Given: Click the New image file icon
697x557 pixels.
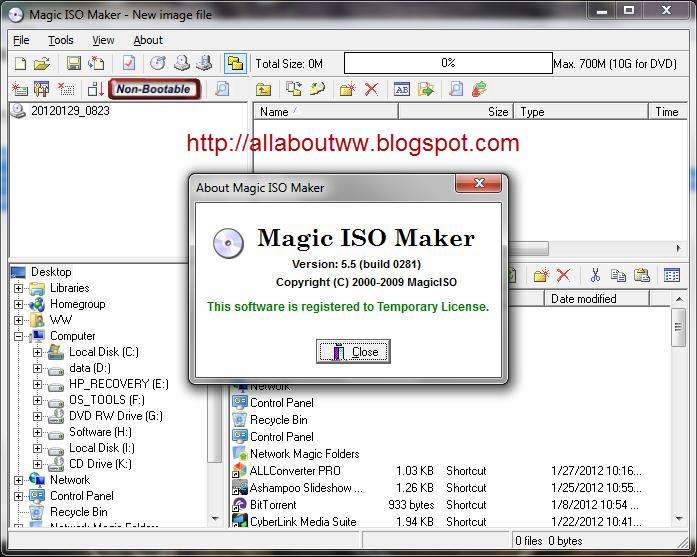Looking at the screenshot, I should click(x=20, y=64).
